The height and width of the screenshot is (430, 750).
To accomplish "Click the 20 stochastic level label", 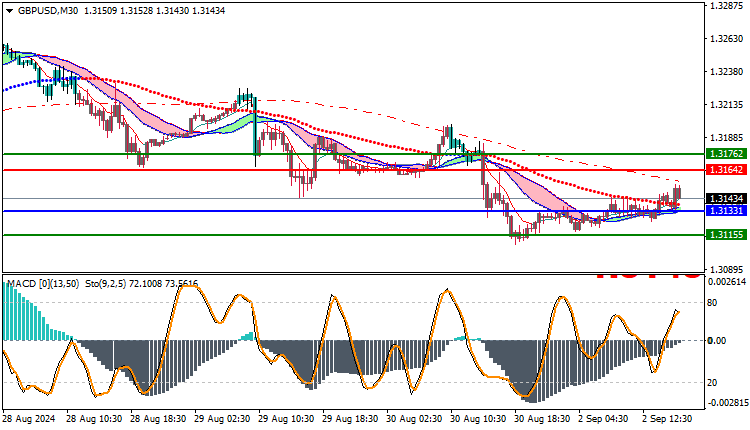I will click(x=712, y=383).
